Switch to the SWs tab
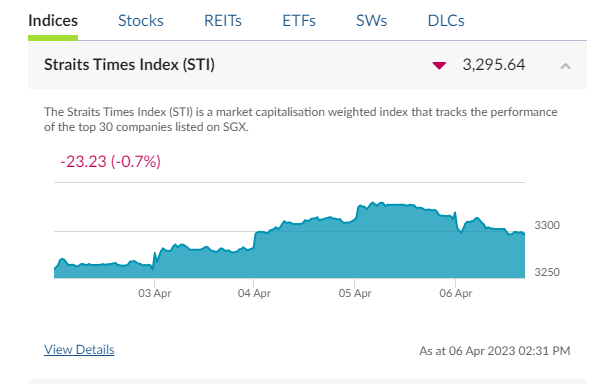 371,21
